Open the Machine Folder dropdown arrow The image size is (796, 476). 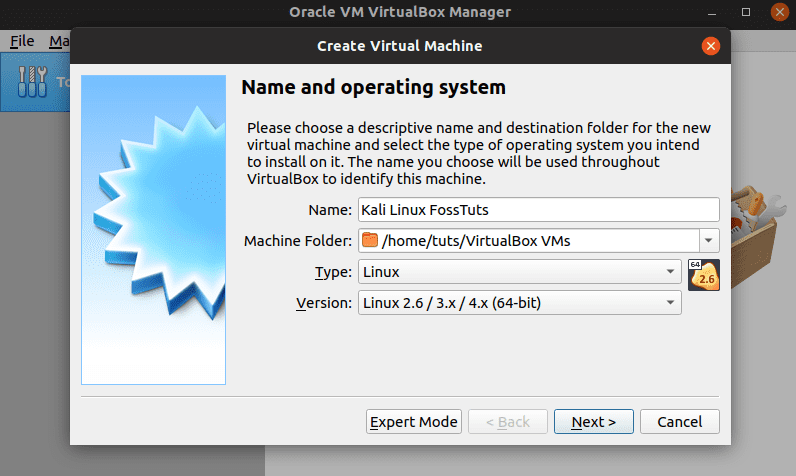click(709, 241)
